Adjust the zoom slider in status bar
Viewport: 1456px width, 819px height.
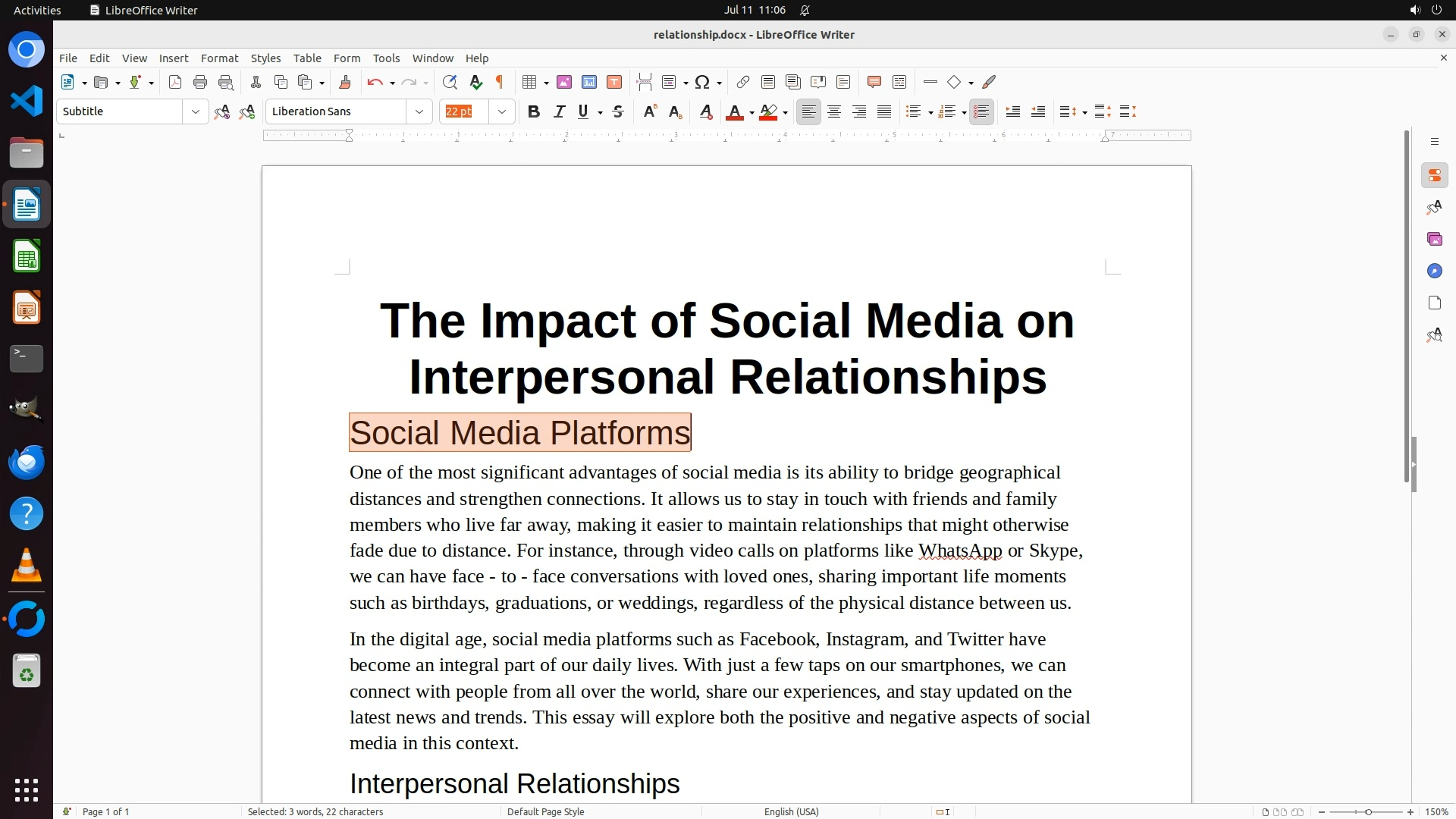pos(1367,811)
